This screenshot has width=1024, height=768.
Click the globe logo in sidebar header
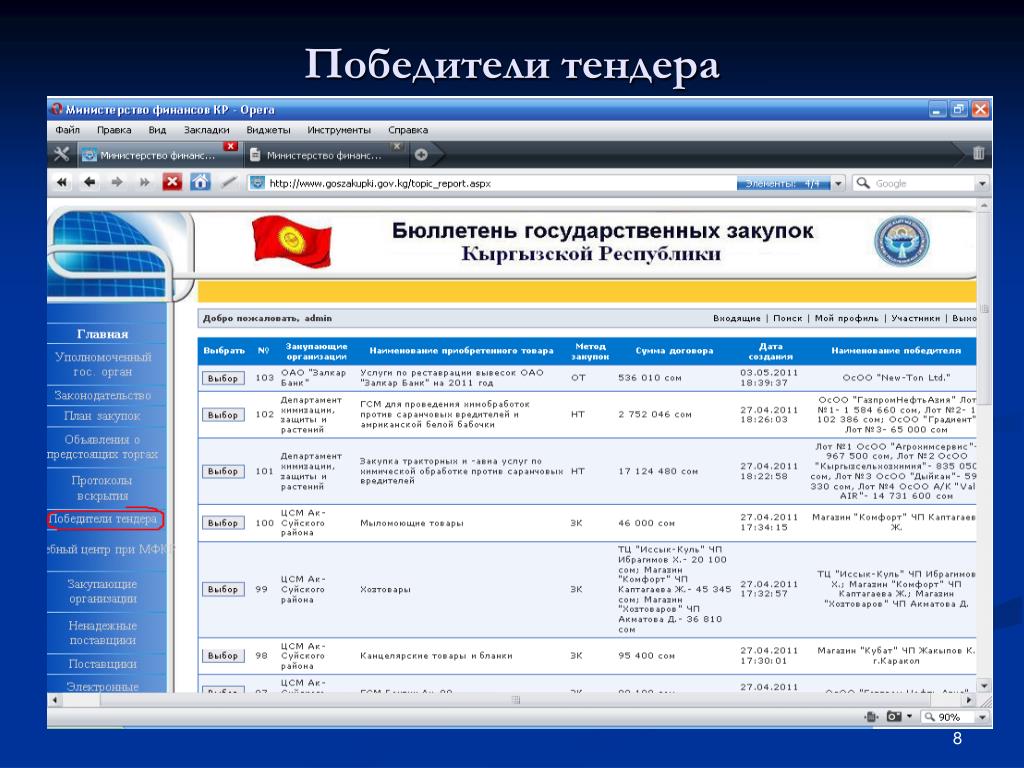click(x=110, y=255)
